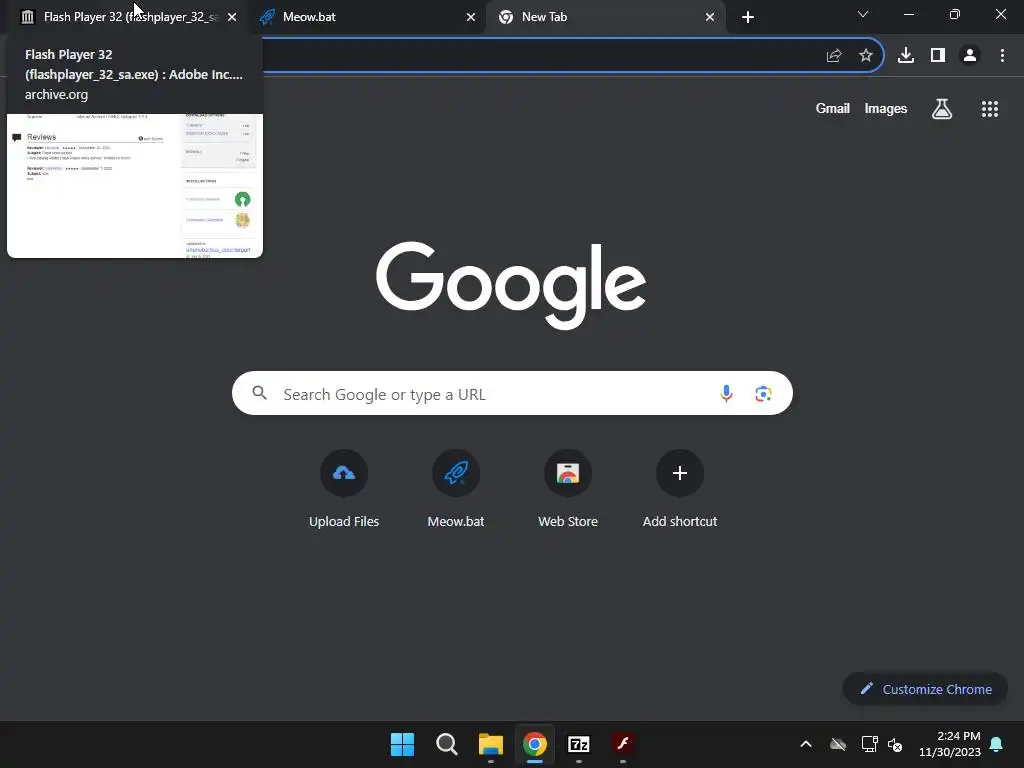Click the Google search box
This screenshot has width=1024, height=768.
pyautogui.click(x=512, y=394)
